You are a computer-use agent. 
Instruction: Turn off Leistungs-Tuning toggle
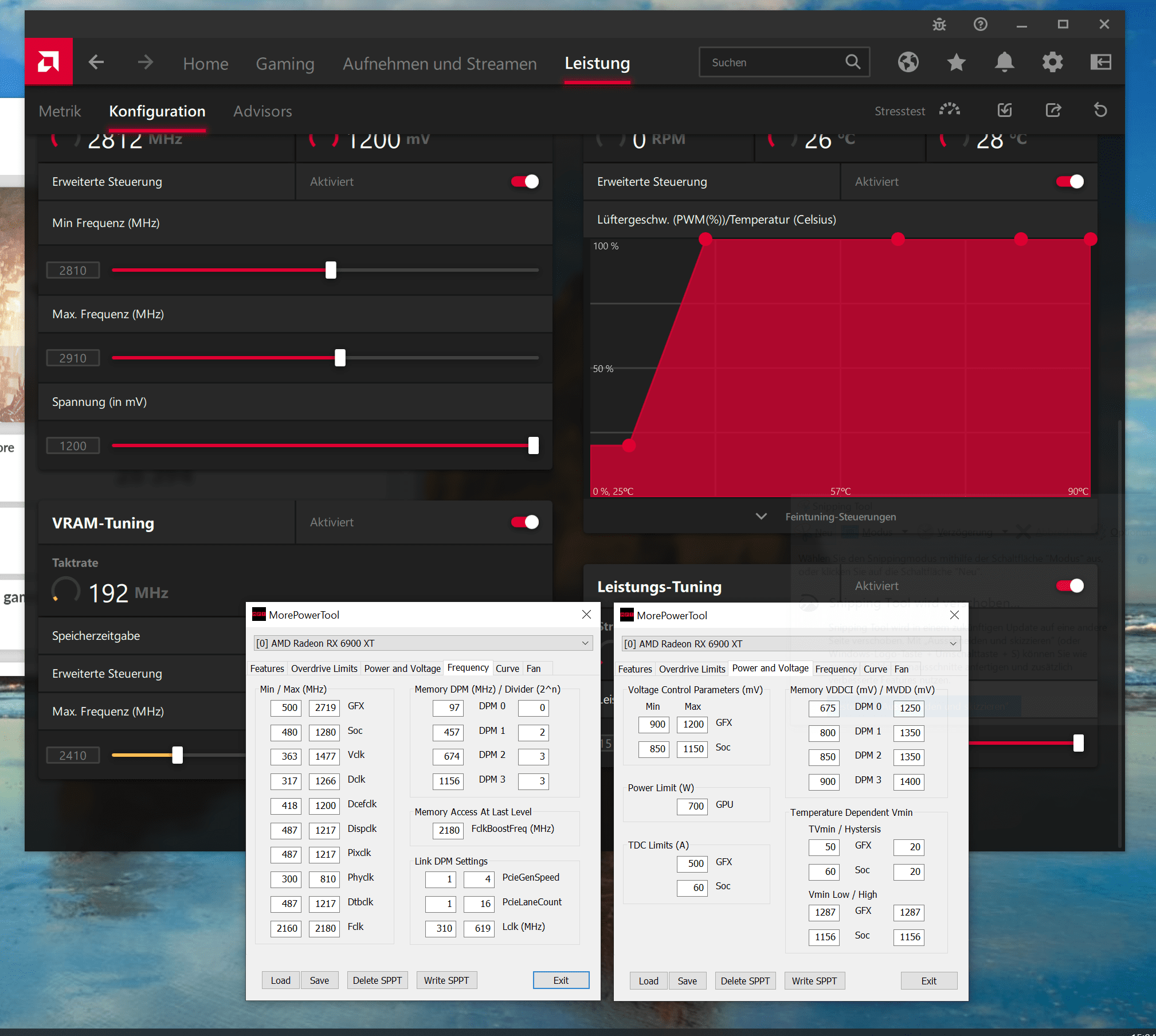[1070, 586]
